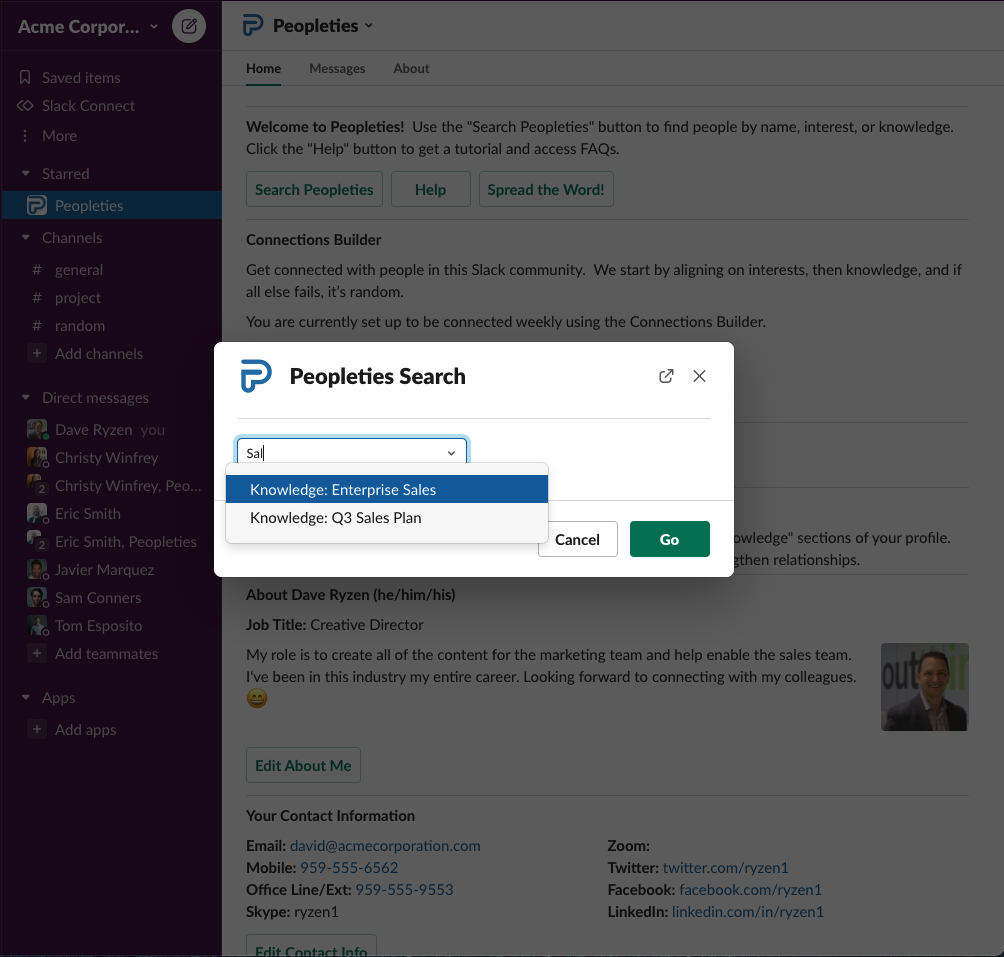Open the twitter.com/ryzen1 link
Image resolution: width=1004 pixels, height=957 pixels.
725,867
